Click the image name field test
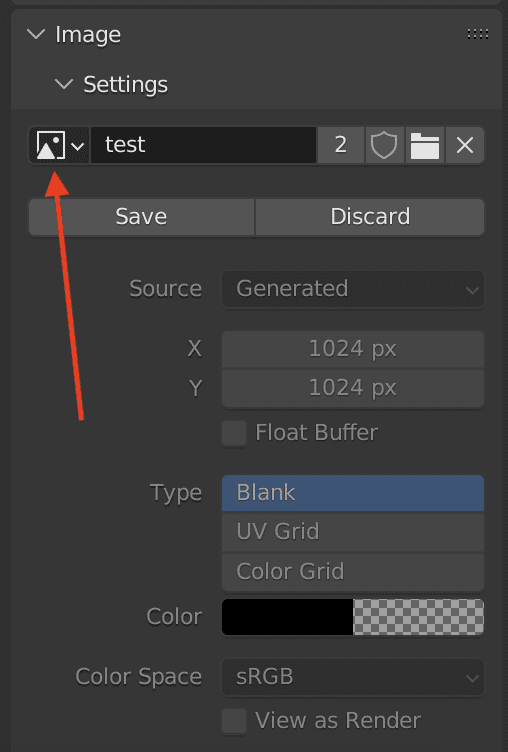 pyautogui.click(x=203, y=145)
